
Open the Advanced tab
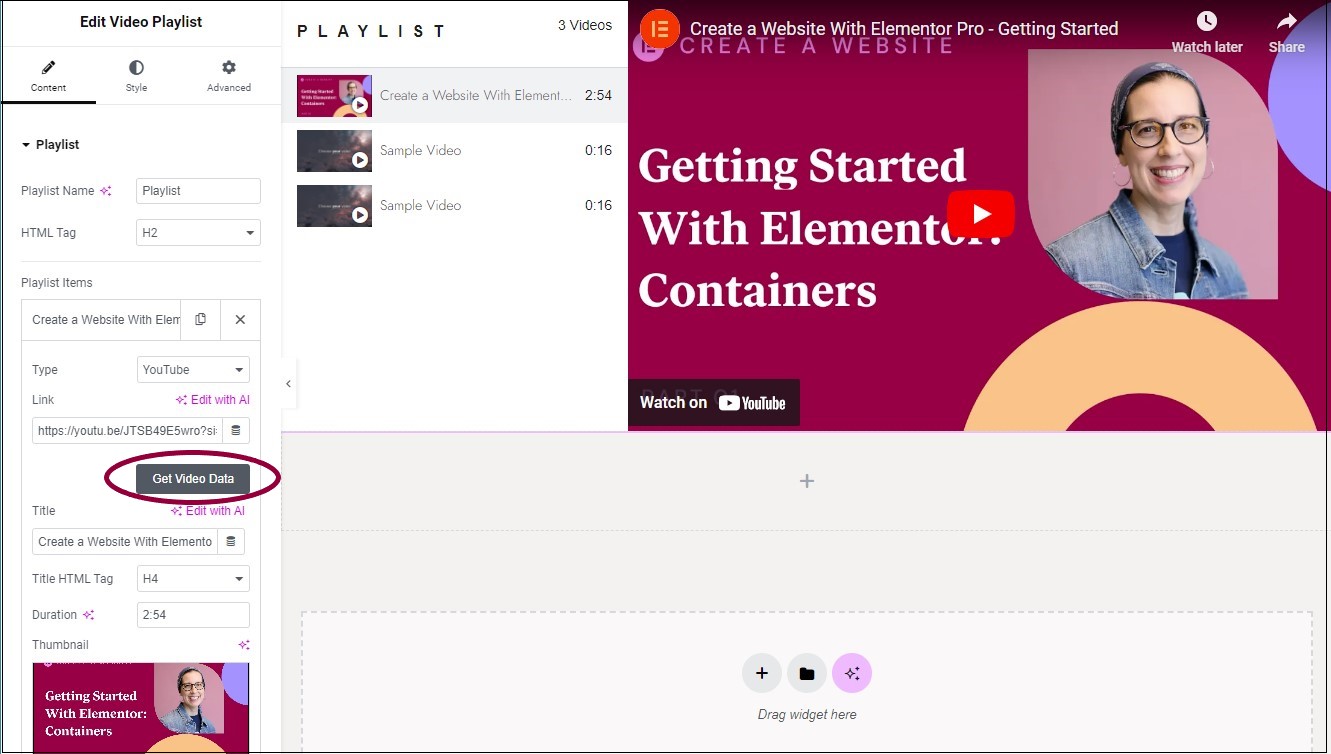point(229,77)
